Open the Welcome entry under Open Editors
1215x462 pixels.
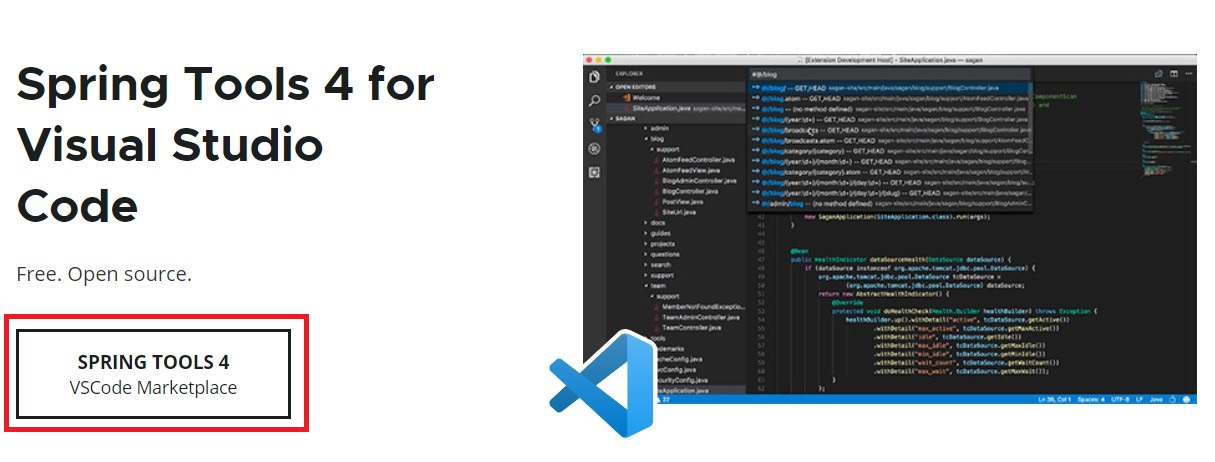[x=640, y=98]
